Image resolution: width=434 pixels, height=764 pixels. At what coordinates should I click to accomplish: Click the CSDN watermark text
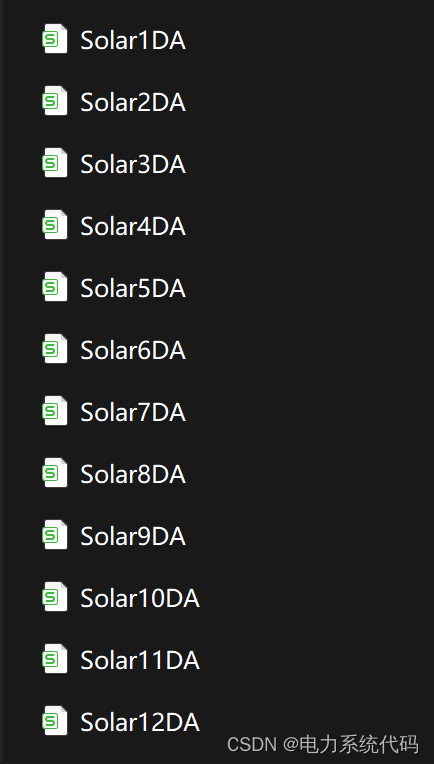tap(323, 745)
